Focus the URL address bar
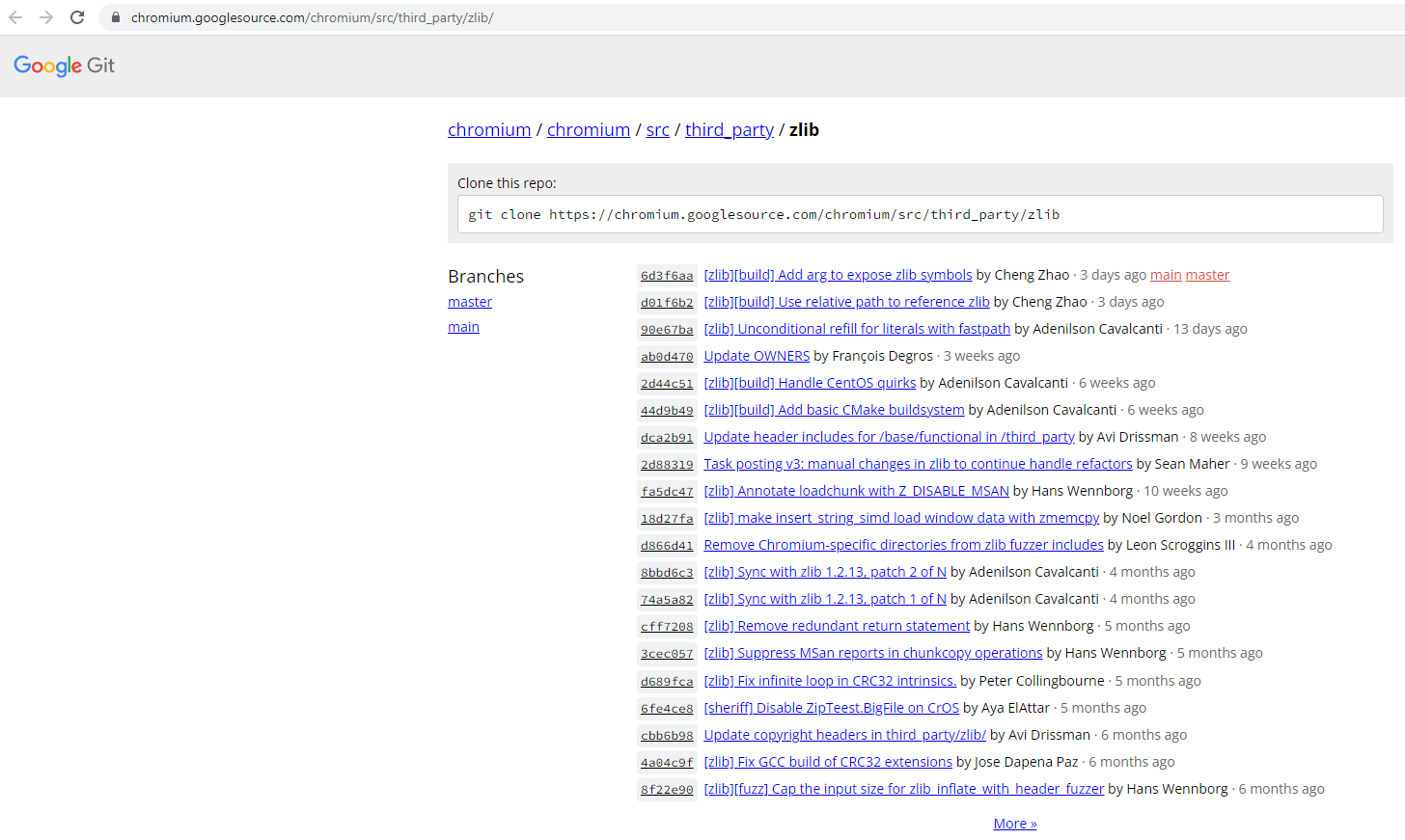1405x840 pixels. tap(753, 17)
